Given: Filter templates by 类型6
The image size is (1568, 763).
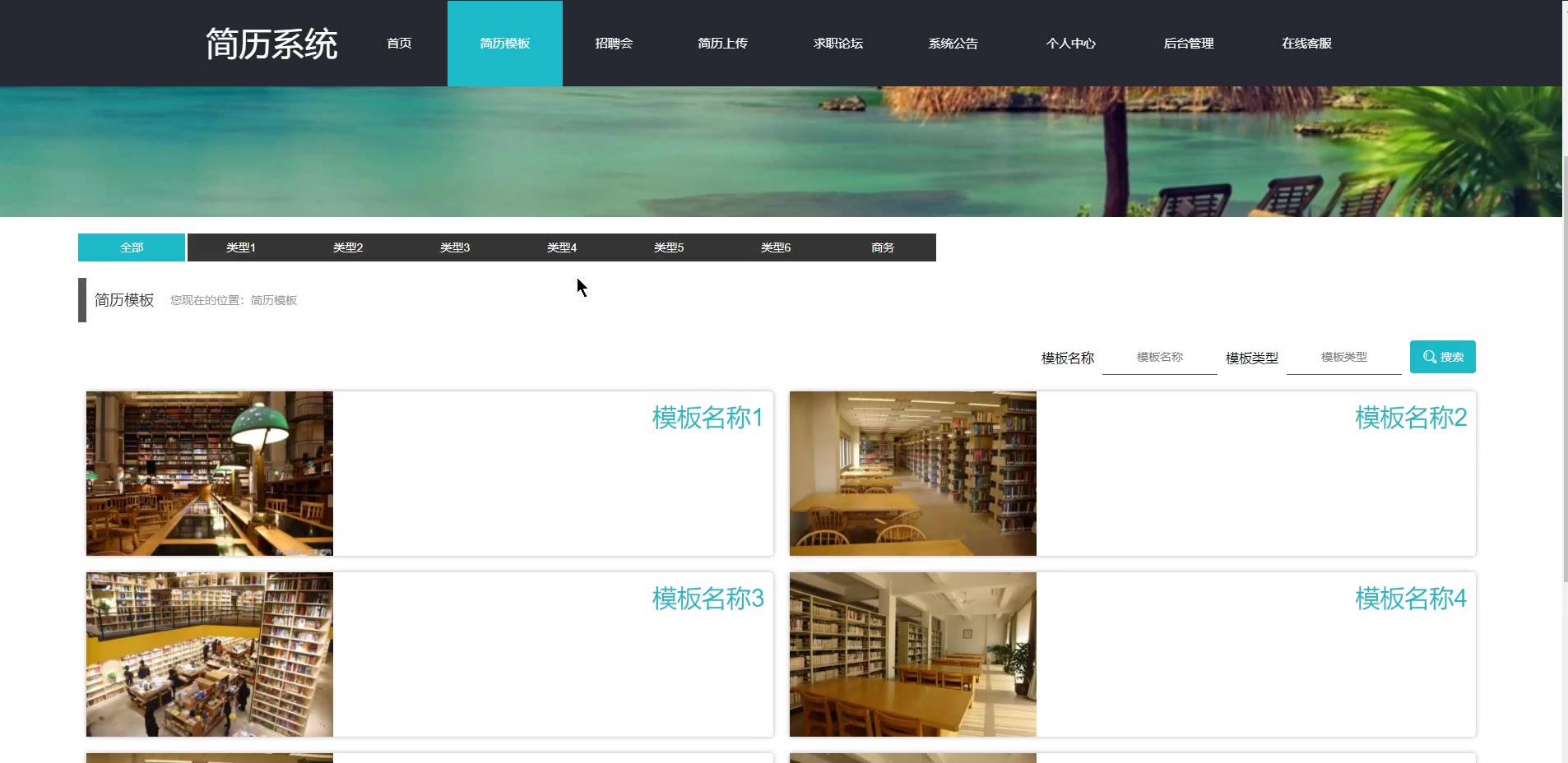Looking at the screenshot, I should point(776,247).
